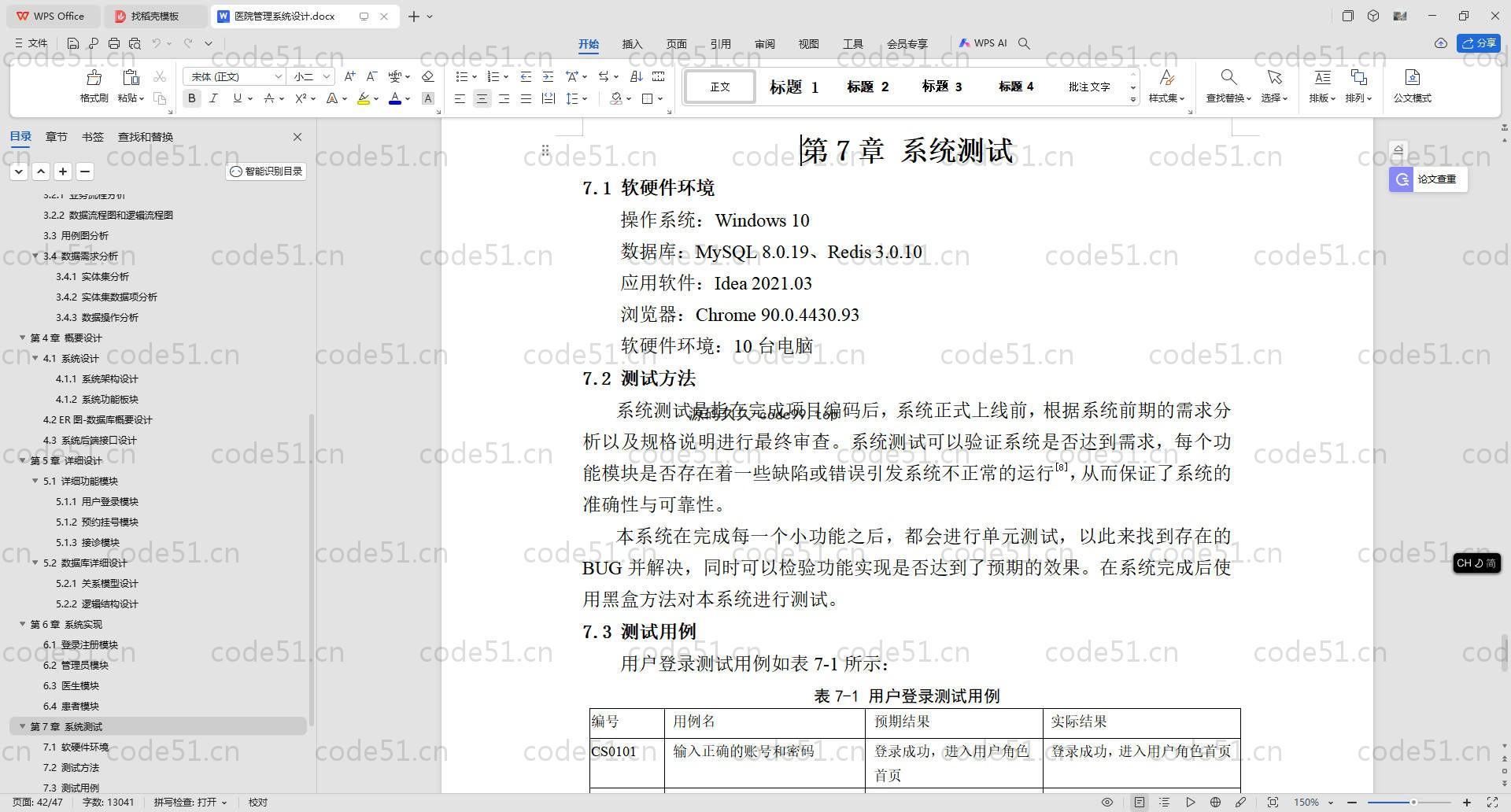Open the 引用 (References) ribbon tab

click(x=720, y=44)
